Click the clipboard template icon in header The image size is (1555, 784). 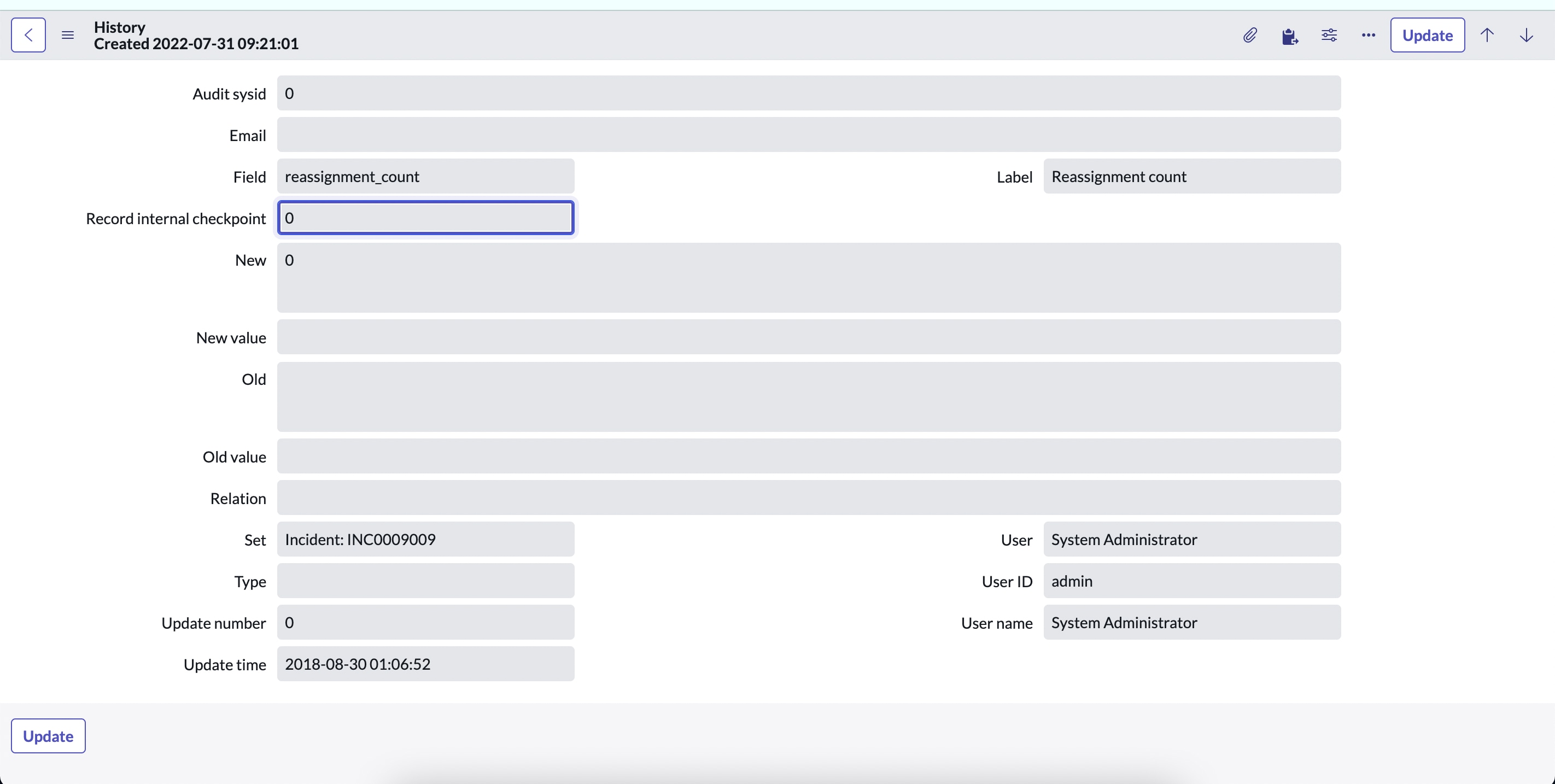(1289, 36)
